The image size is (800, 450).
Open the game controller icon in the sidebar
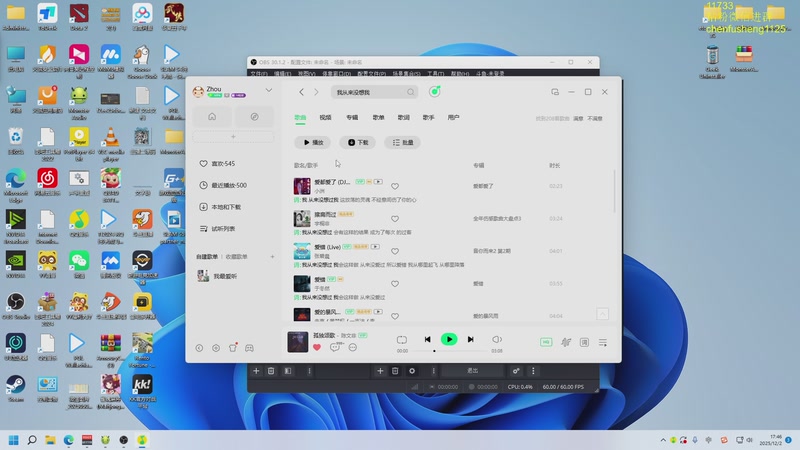coord(249,348)
